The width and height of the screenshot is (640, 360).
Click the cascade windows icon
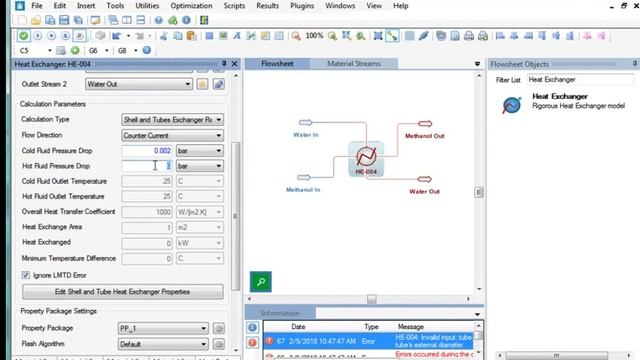(x=113, y=20)
